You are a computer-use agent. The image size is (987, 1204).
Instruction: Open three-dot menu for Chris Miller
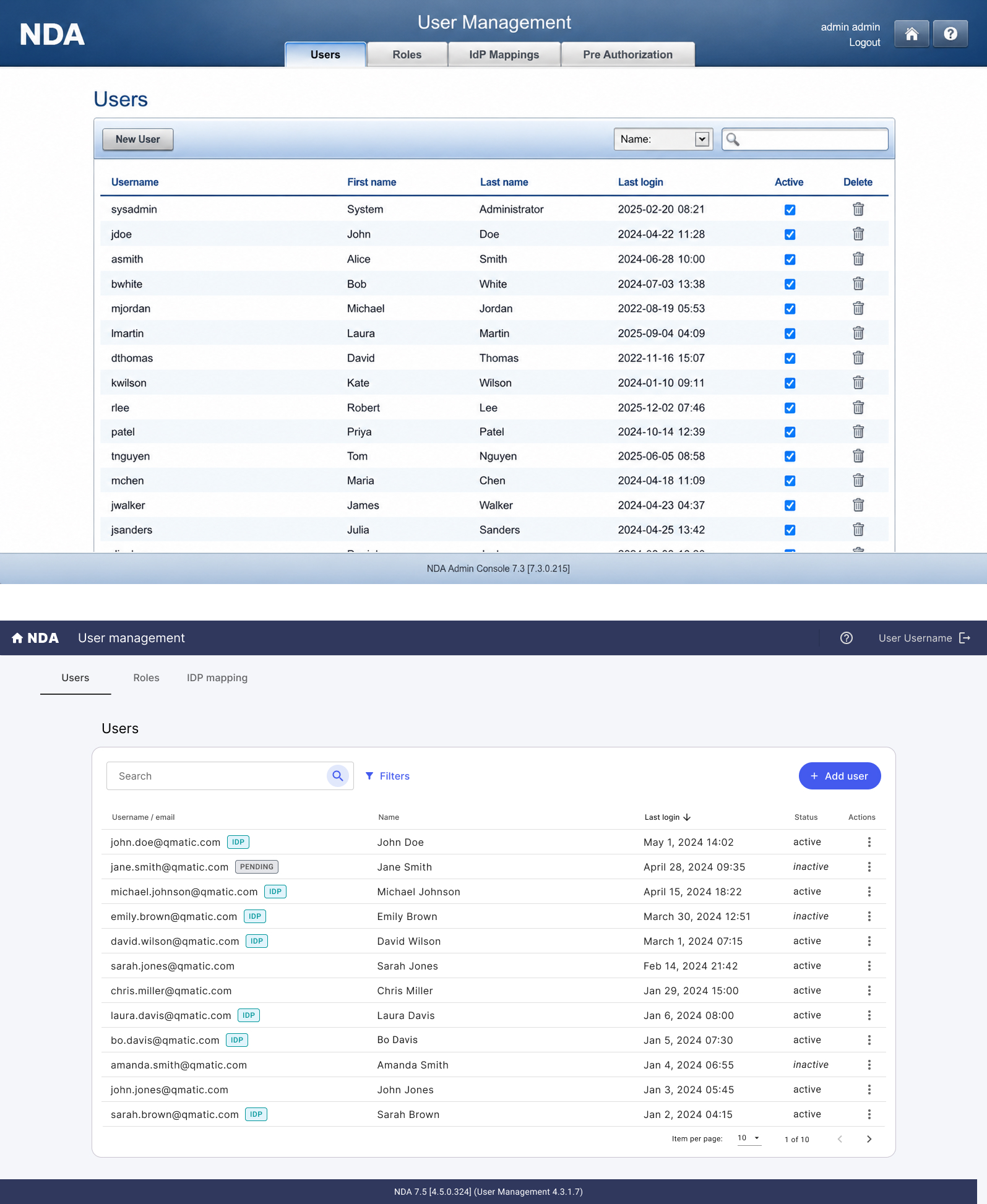[869, 991]
